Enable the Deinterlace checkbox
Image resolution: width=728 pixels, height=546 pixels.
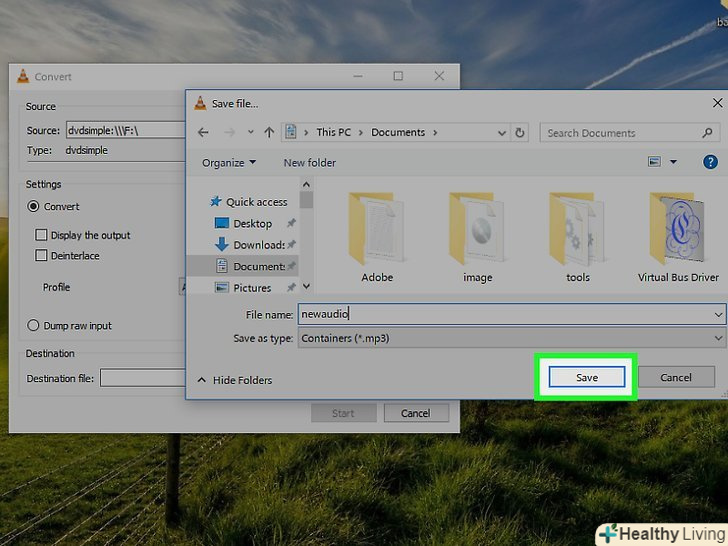coord(41,255)
